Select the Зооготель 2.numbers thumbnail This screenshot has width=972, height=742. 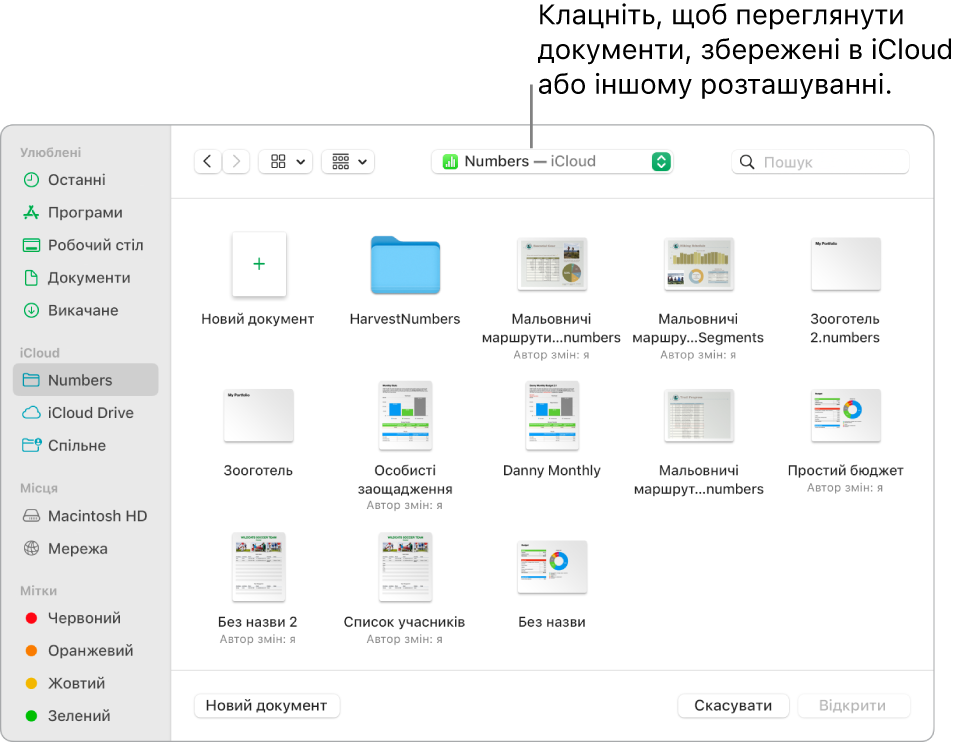point(846,264)
